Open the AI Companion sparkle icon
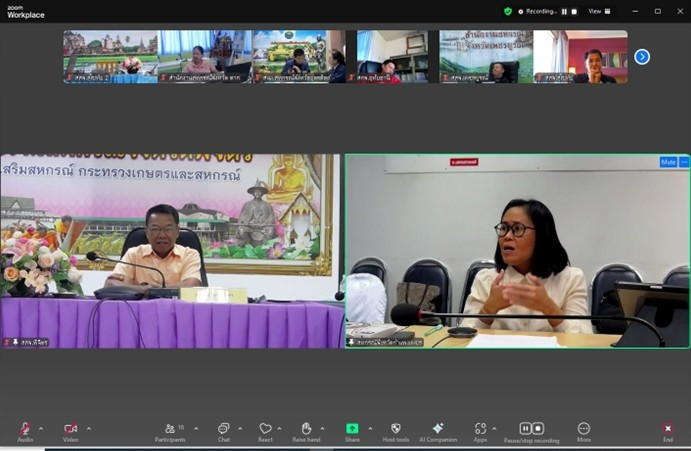This screenshot has width=691, height=451. [438, 429]
